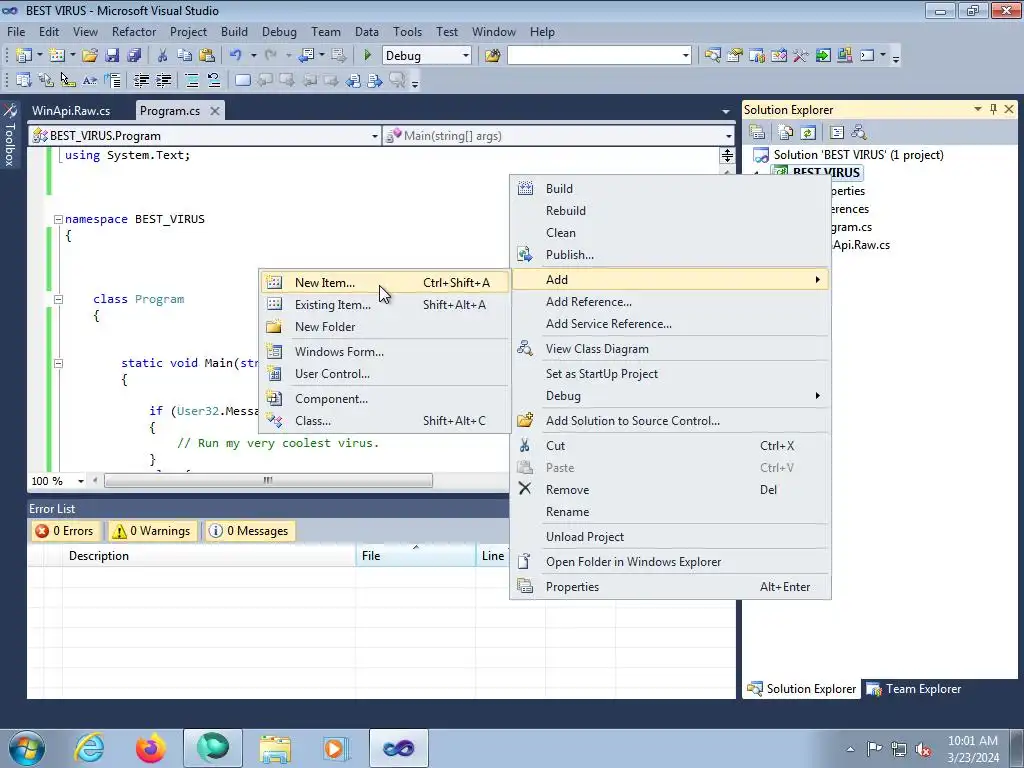Open the Undo history dropdown arrow
The width and height of the screenshot is (1024, 768).
pyautogui.click(x=253, y=56)
